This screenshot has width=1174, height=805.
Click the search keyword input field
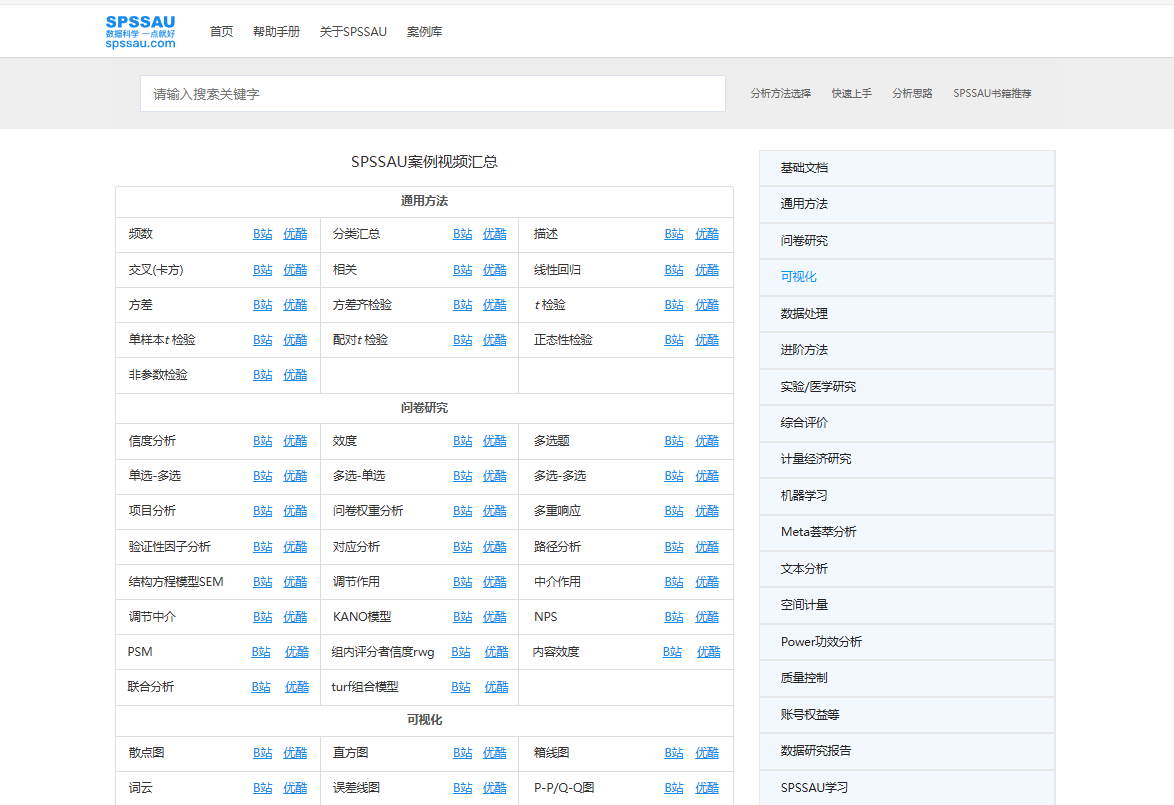click(432, 94)
